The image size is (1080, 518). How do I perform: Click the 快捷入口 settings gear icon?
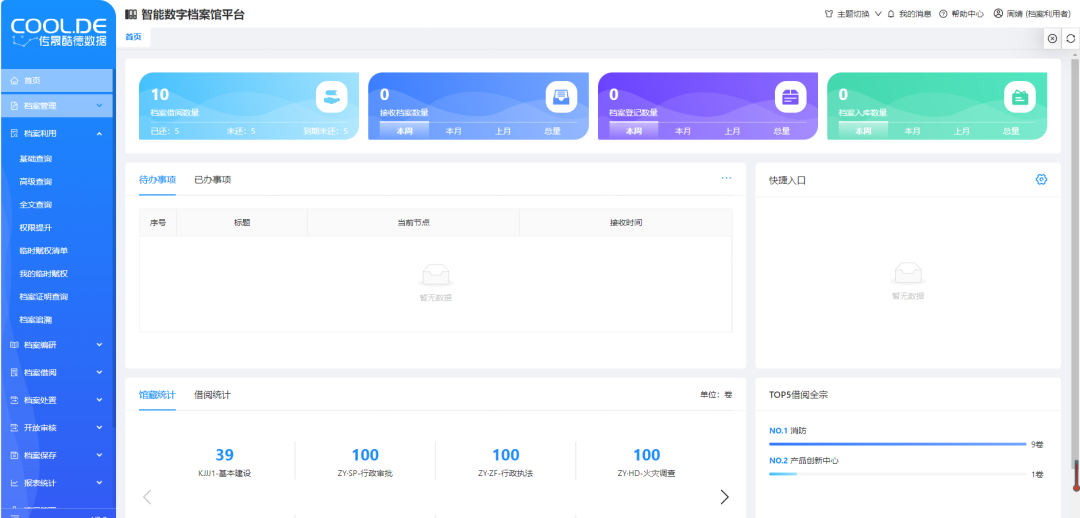point(1041,179)
